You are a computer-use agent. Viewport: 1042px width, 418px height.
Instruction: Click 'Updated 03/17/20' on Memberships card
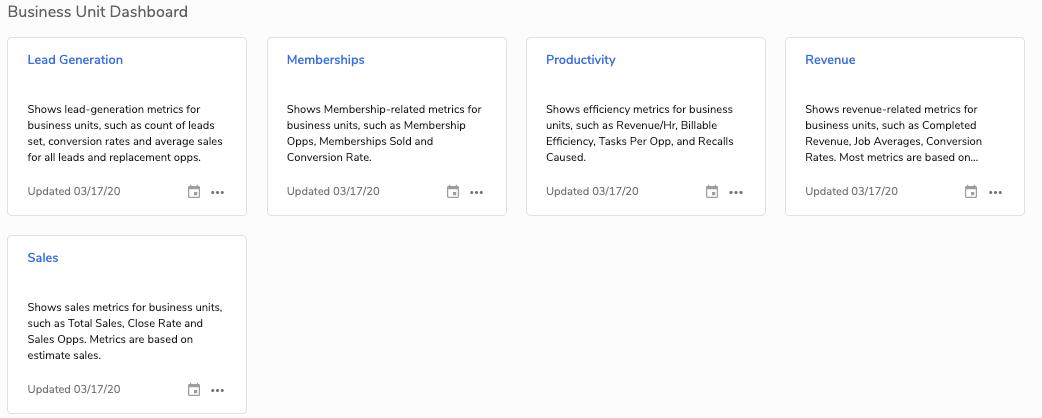(x=333, y=191)
